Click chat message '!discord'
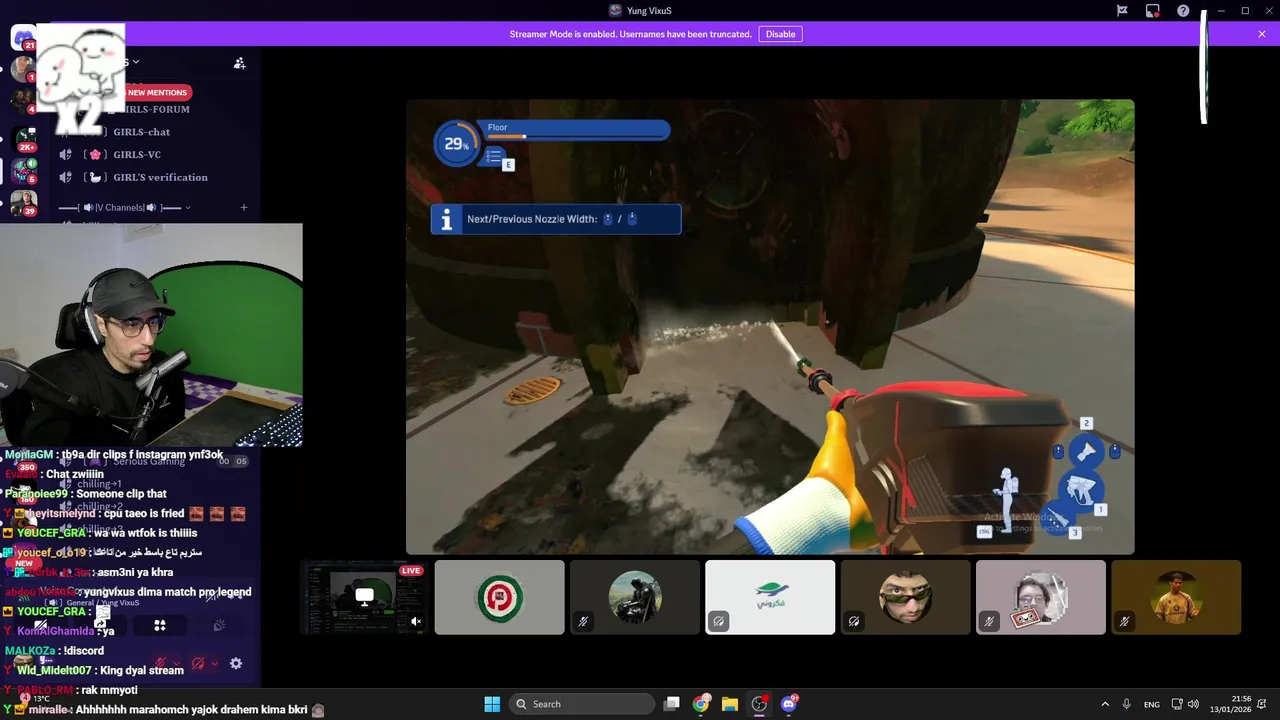1280x720 pixels. point(84,651)
